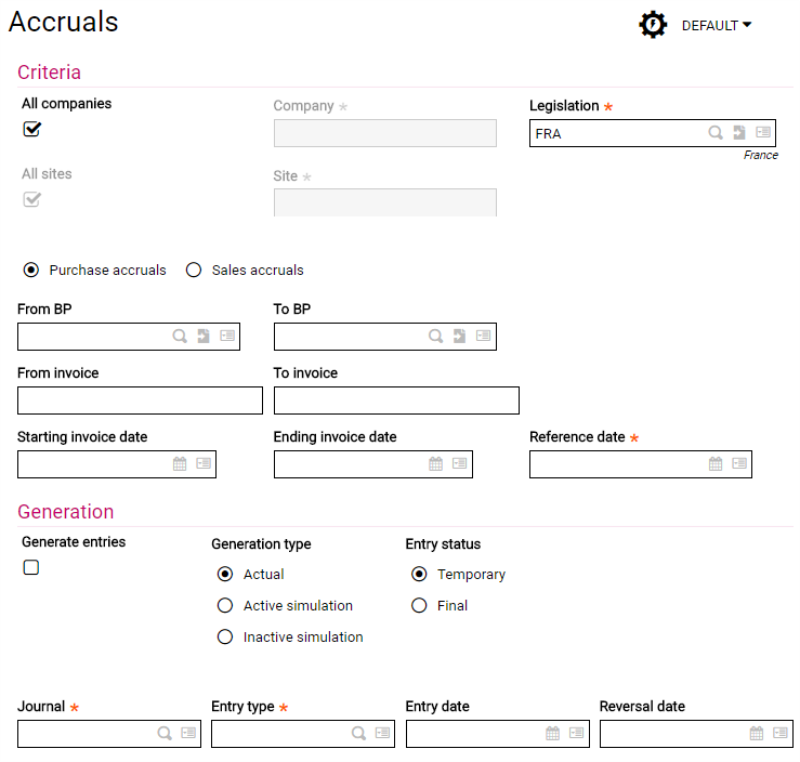Click the From invoice input field
This screenshot has height=762, width=800.
[140, 400]
